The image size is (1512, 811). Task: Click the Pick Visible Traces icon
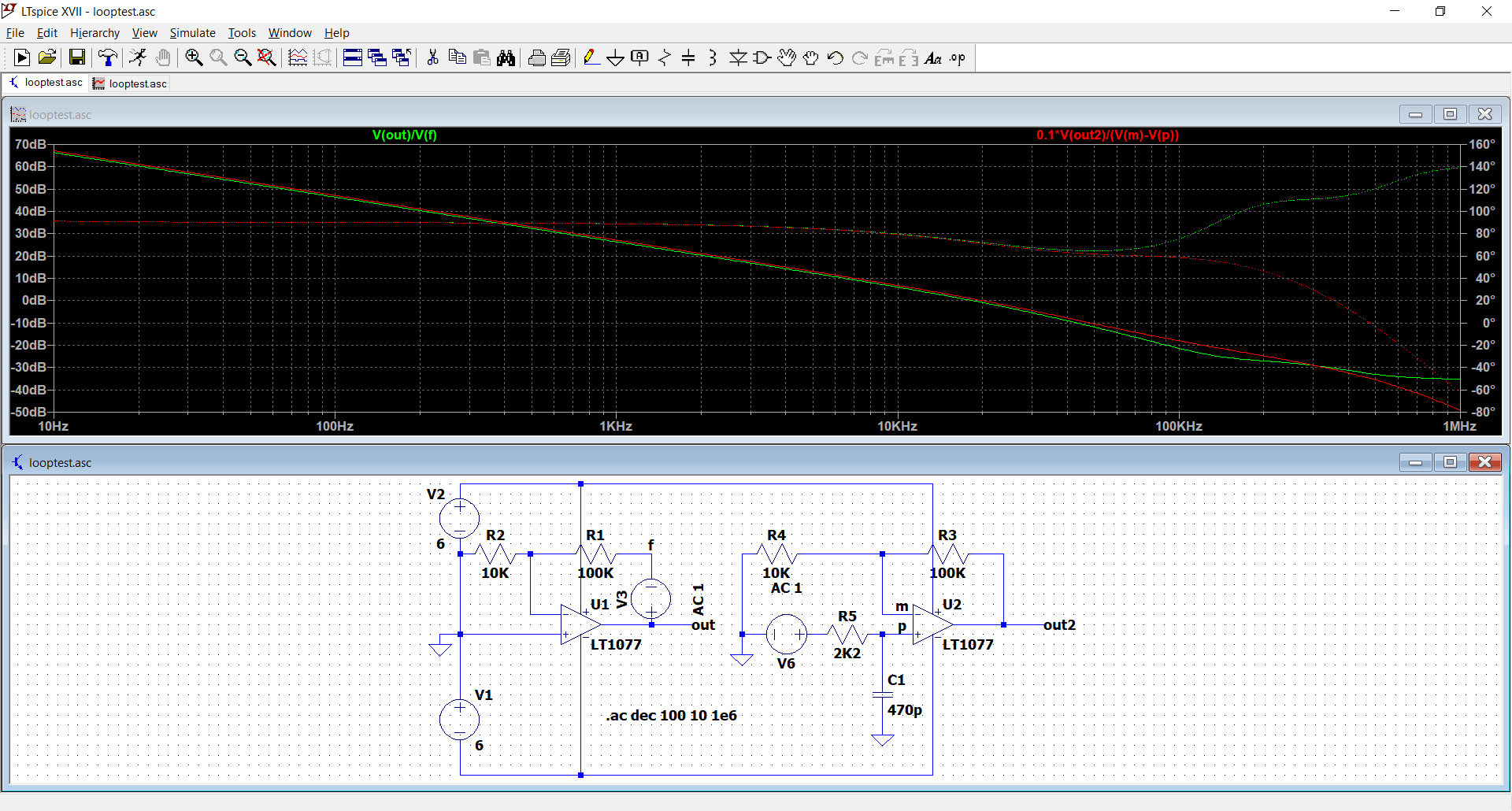tap(298, 57)
